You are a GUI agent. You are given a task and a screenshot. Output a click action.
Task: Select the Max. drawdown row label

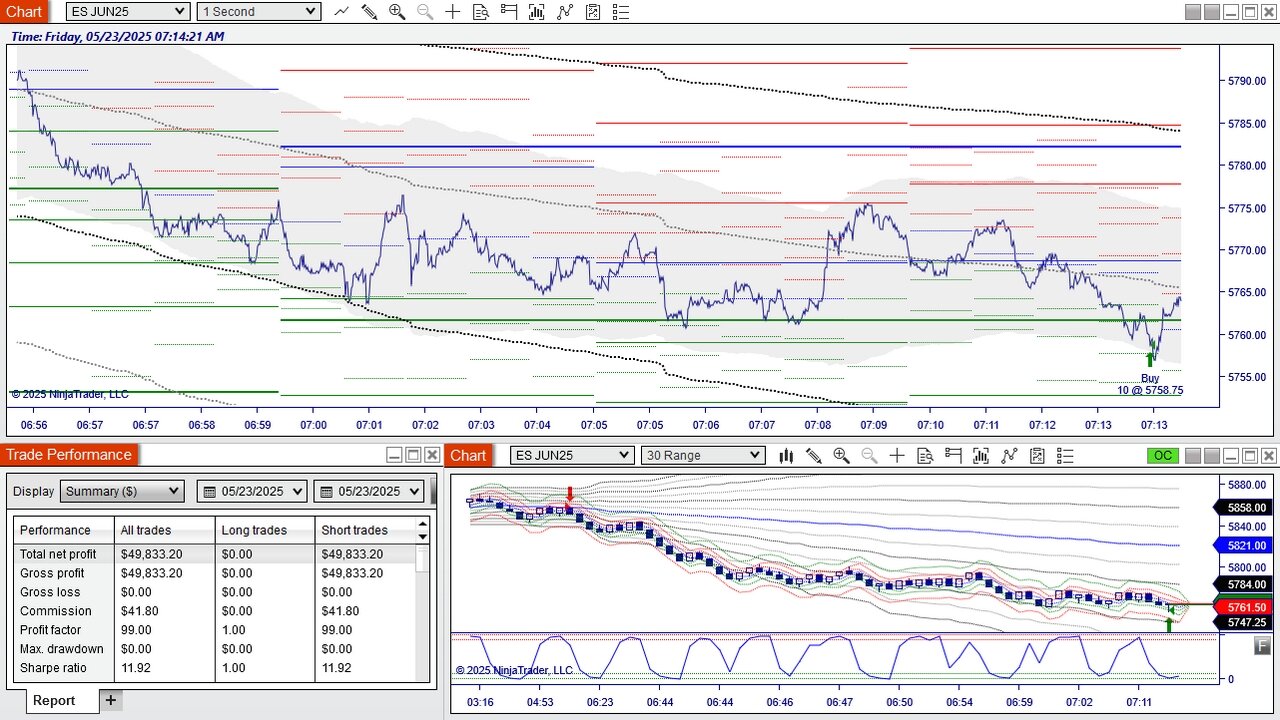tap(62, 649)
